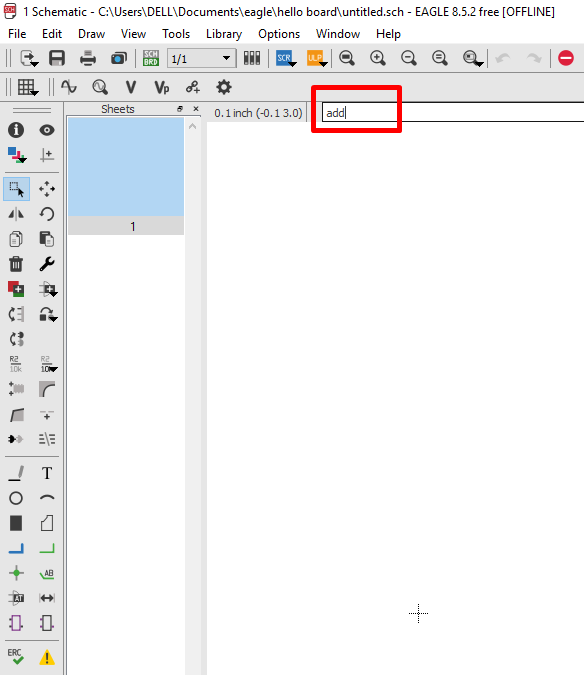The width and height of the screenshot is (584, 675).
Task: Select the Dimension arrow tool
Action: point(47,598)
